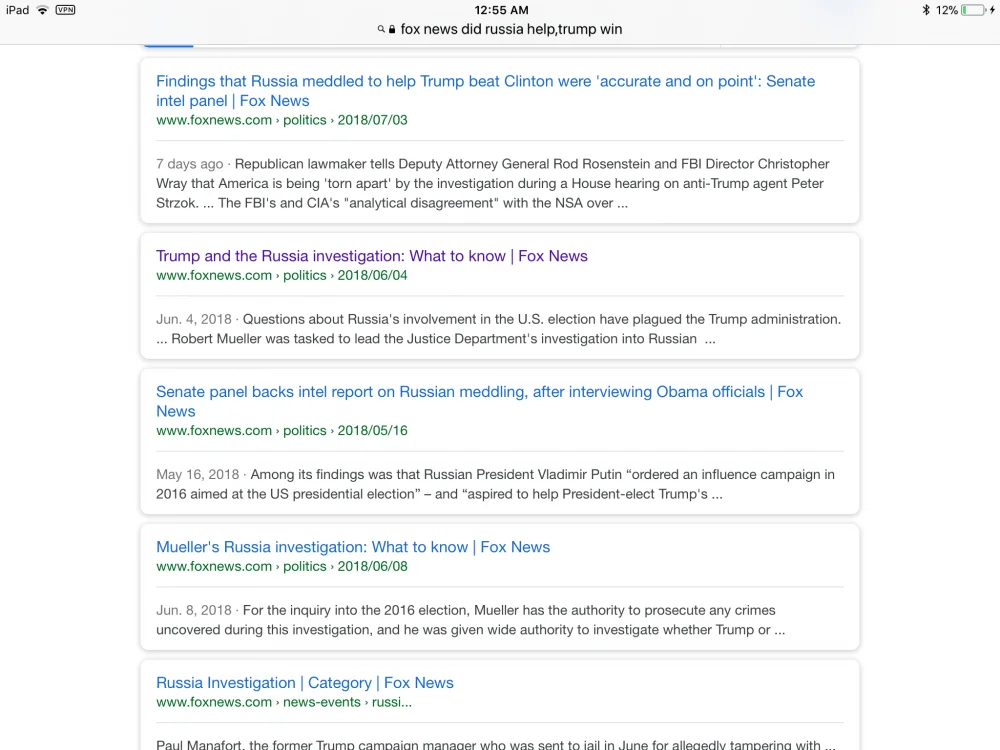Screen dimensions: 1000x750
Task: Click the foxnews.com URL dated 2018/06/04
Action: tap(282, 275)
